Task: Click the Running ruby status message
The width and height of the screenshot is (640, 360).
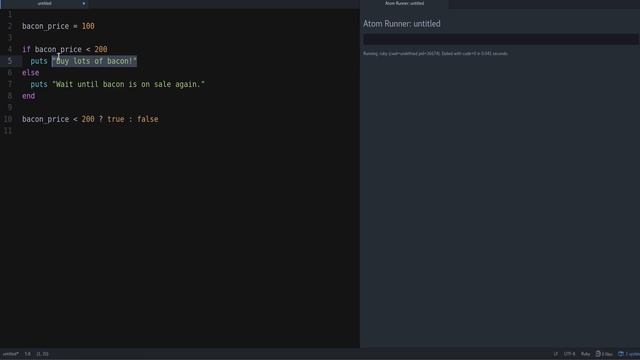Action: (435, 53)
